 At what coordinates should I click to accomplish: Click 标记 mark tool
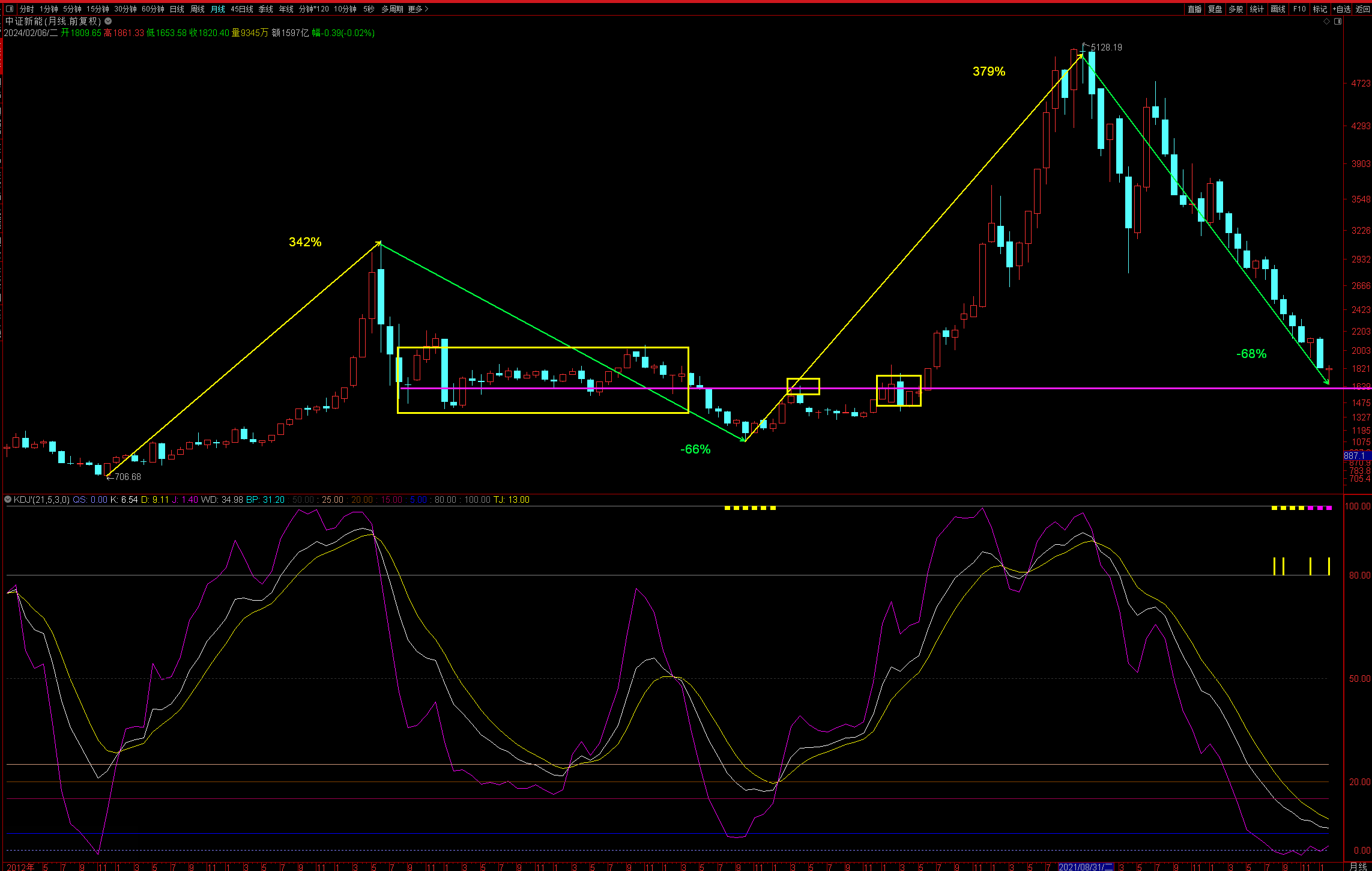pos(1319,9)
